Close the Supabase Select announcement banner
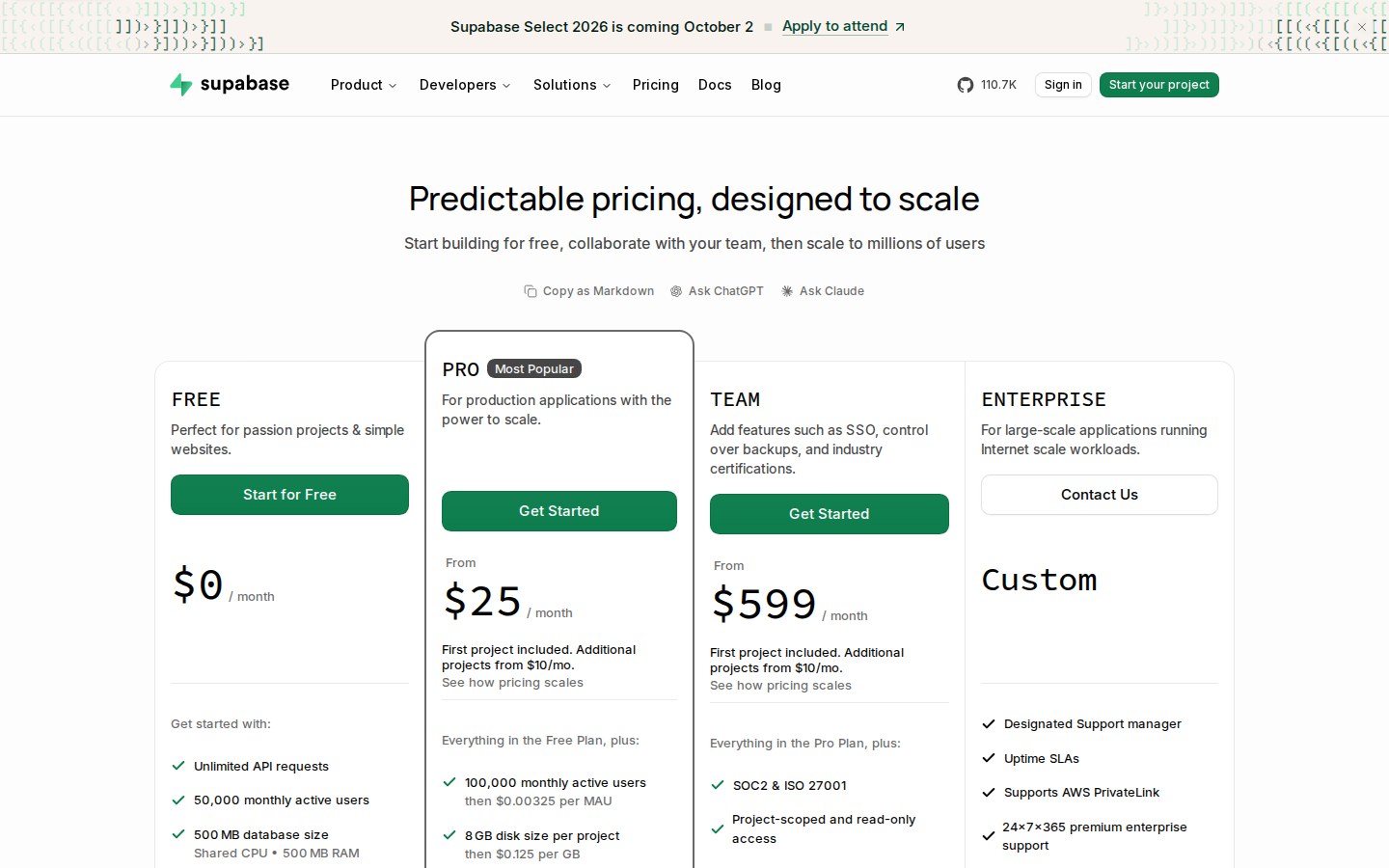Viewport: 1389px width, 868px height. [x=1362, y=27]
